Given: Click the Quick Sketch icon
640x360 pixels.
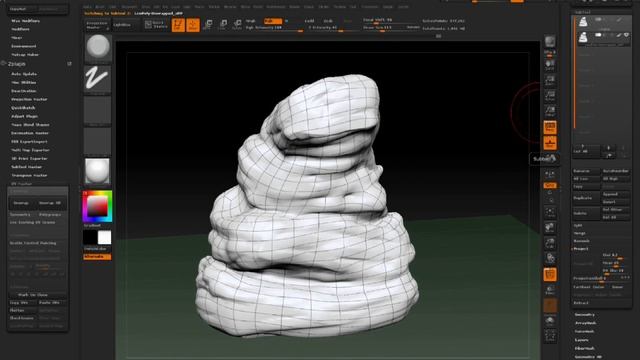Looking at the screenshot, I should pos(156,24).
